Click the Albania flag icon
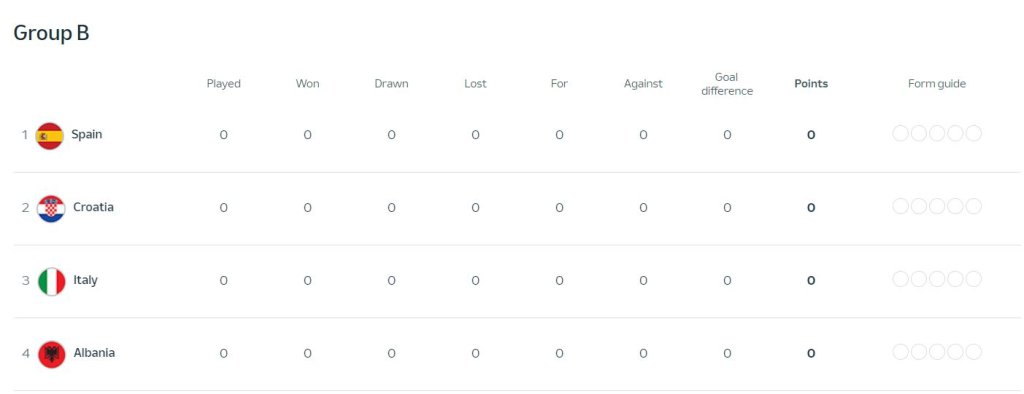The width and height of the screenshot is (1024, 394). [x=51, y=354]
